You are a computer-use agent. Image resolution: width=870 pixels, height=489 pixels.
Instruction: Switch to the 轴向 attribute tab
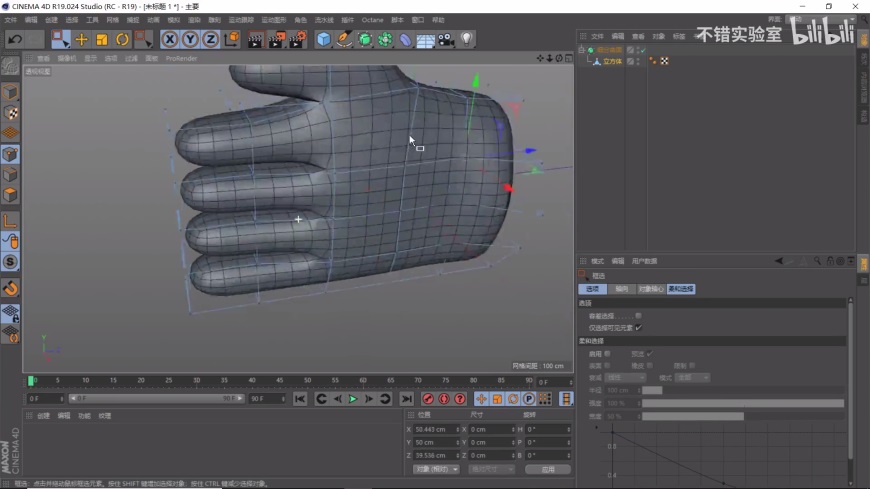pyautogui.click(x=621, y=289)
